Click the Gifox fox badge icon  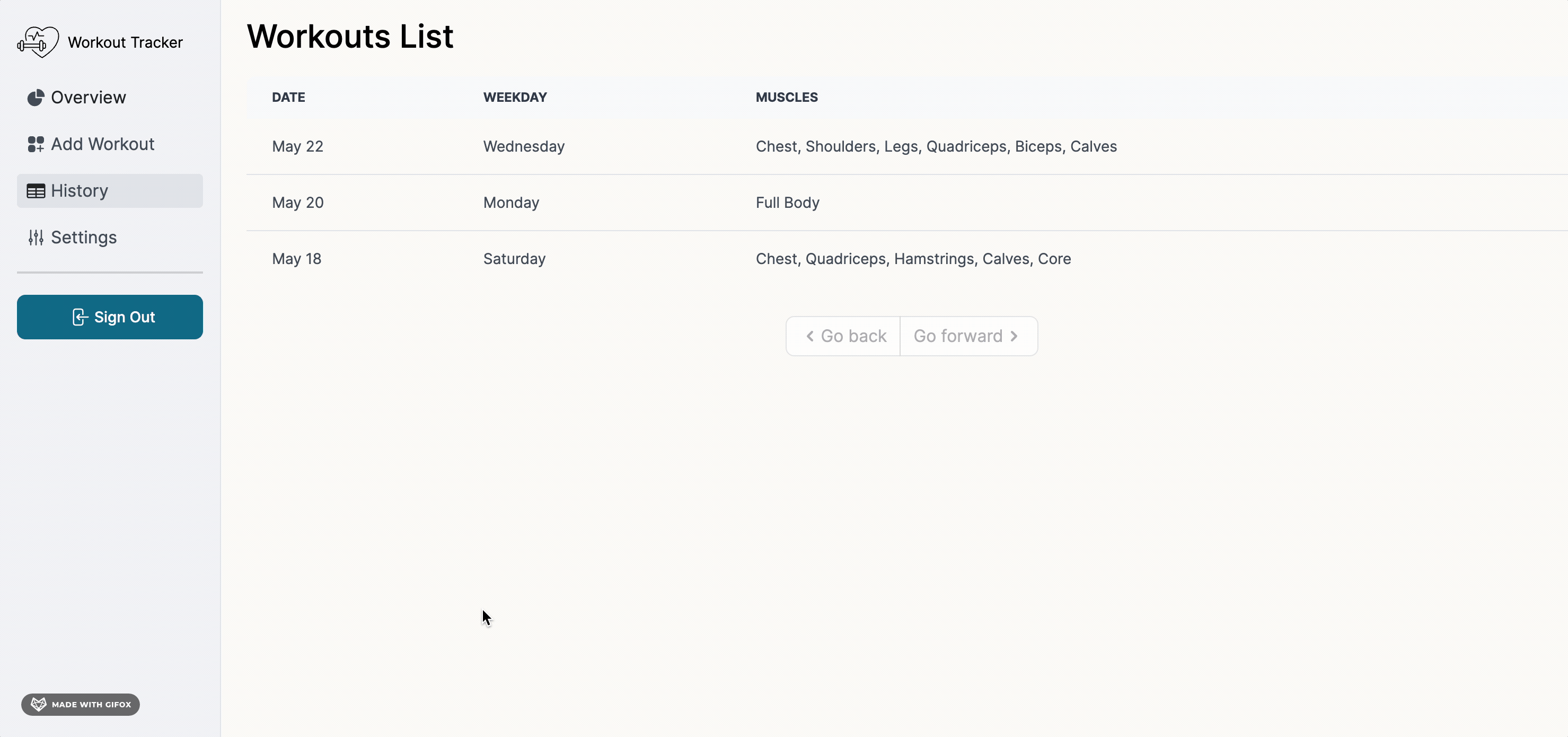coord(38,704)
